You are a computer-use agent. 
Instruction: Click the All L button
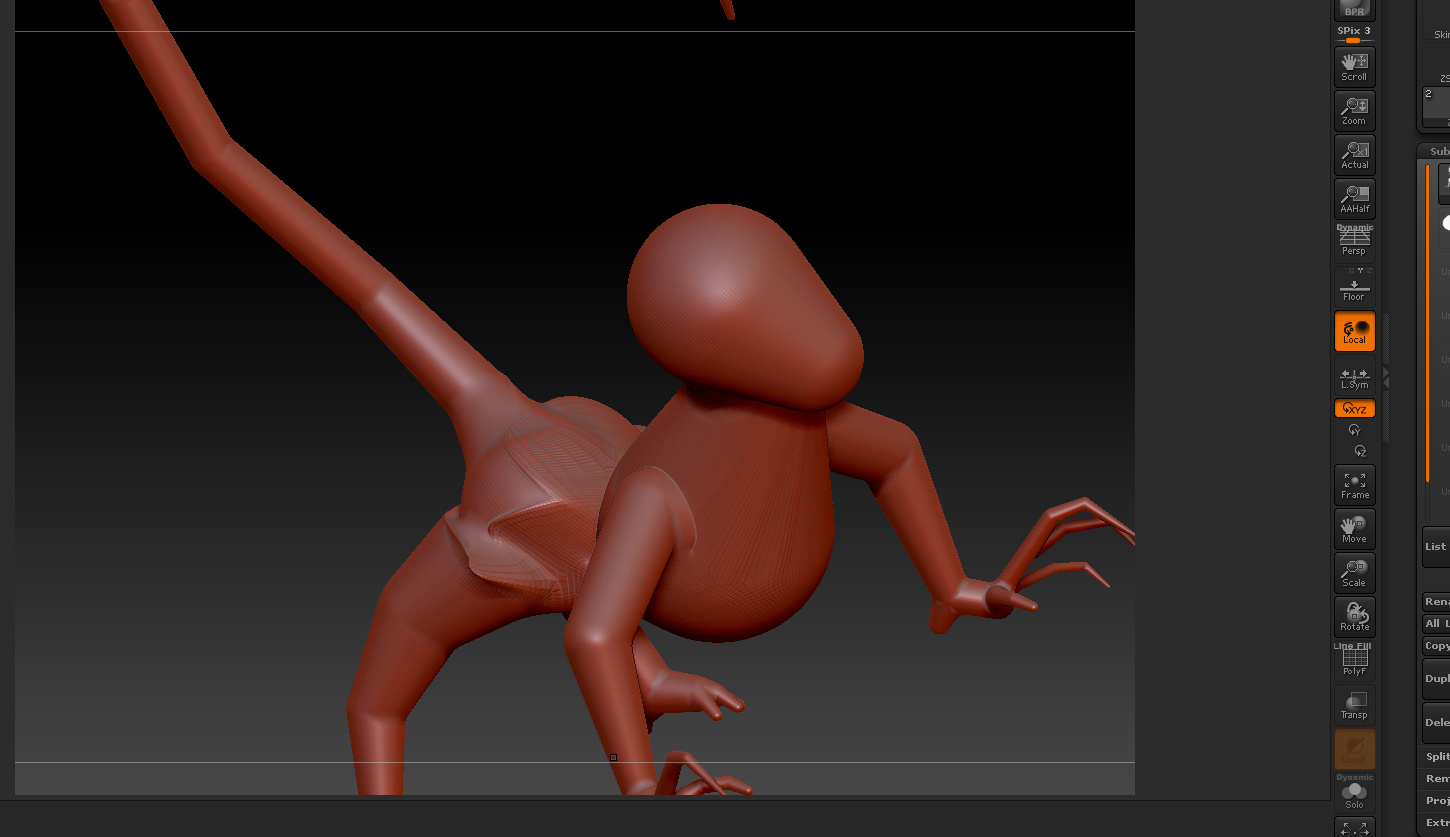pyautogui.click(x=1436, y=624)
